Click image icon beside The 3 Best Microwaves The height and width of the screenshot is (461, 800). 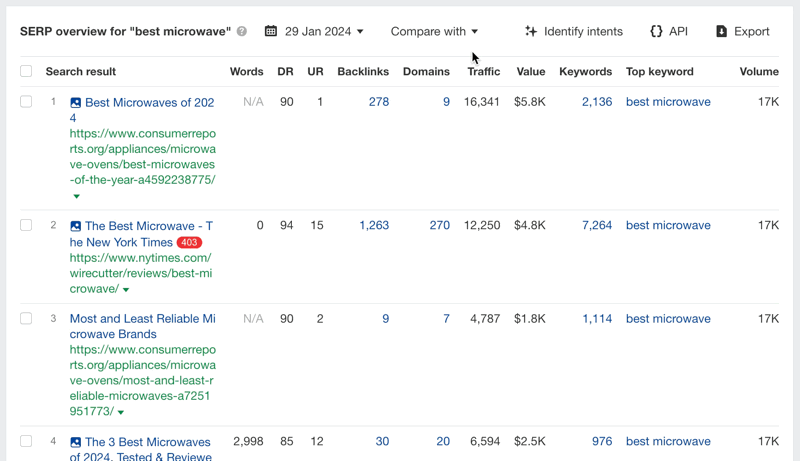[x=76, y=442]
